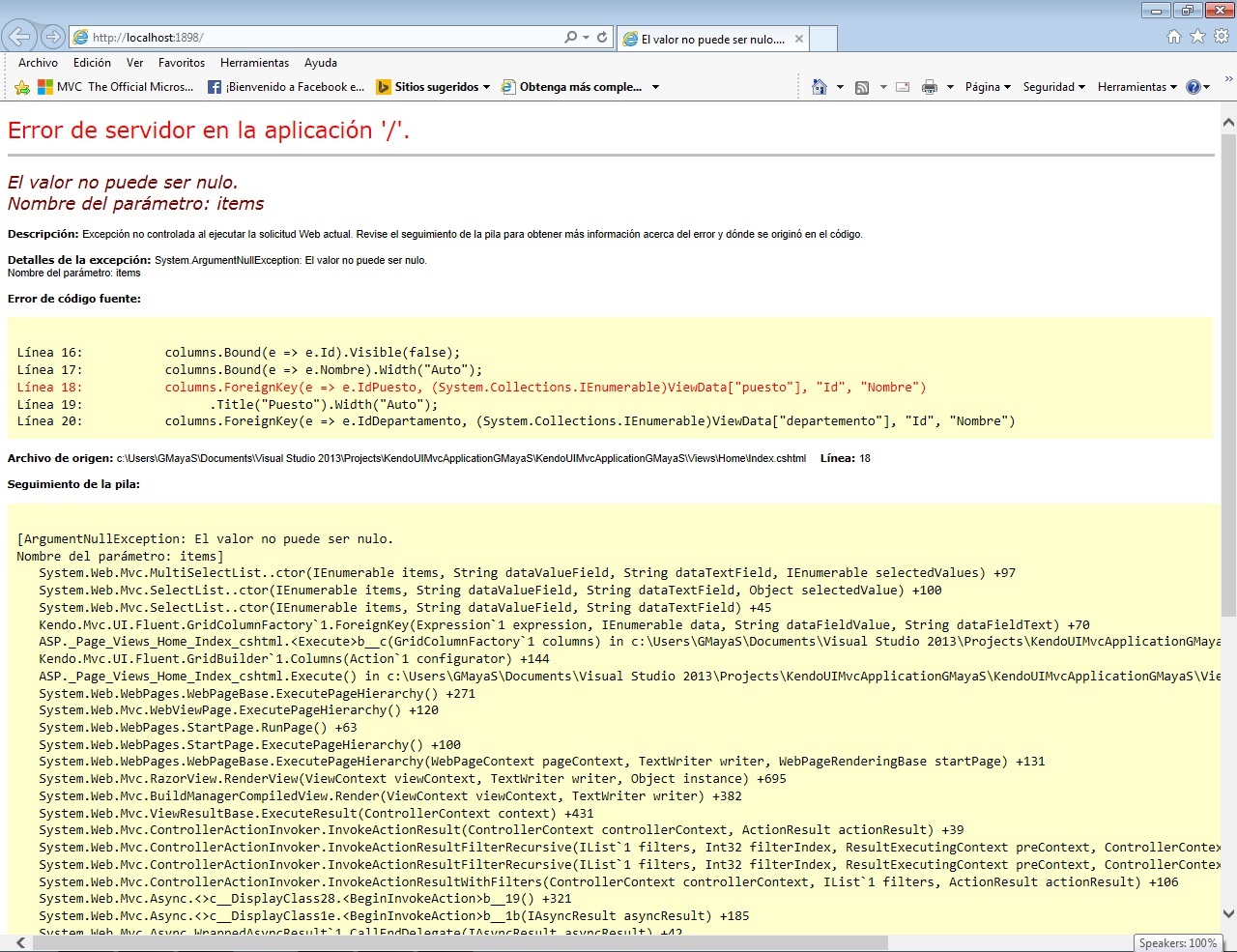Screen dimensions: 1237x952
Task: Expand the Sitios sugeridos dropdown
Action: pos(486,87)
